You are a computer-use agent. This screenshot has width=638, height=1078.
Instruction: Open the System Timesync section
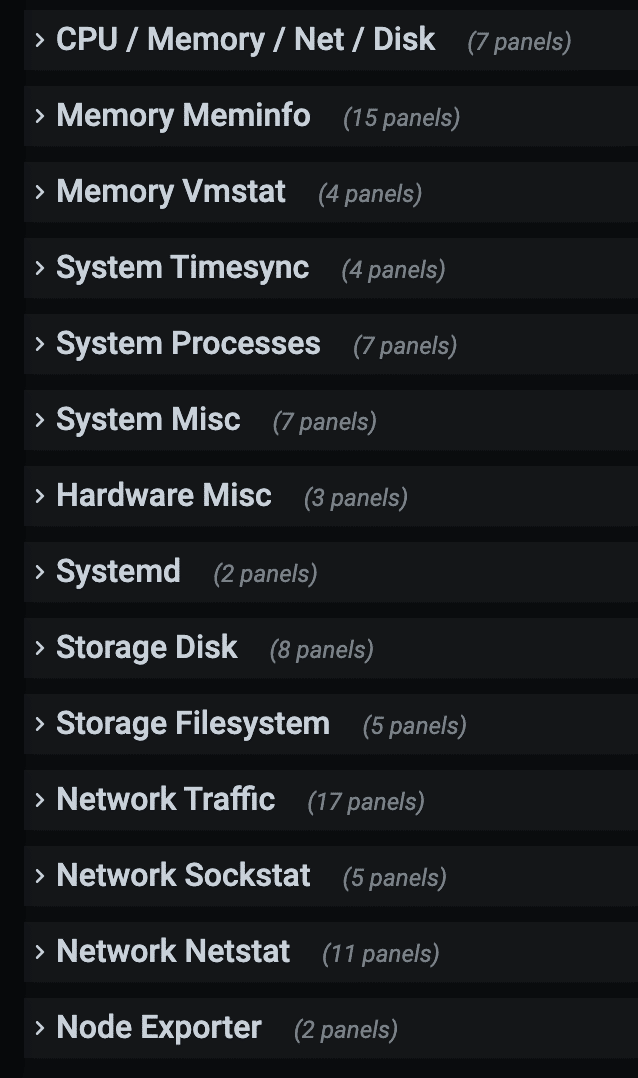tap(182, 268)
